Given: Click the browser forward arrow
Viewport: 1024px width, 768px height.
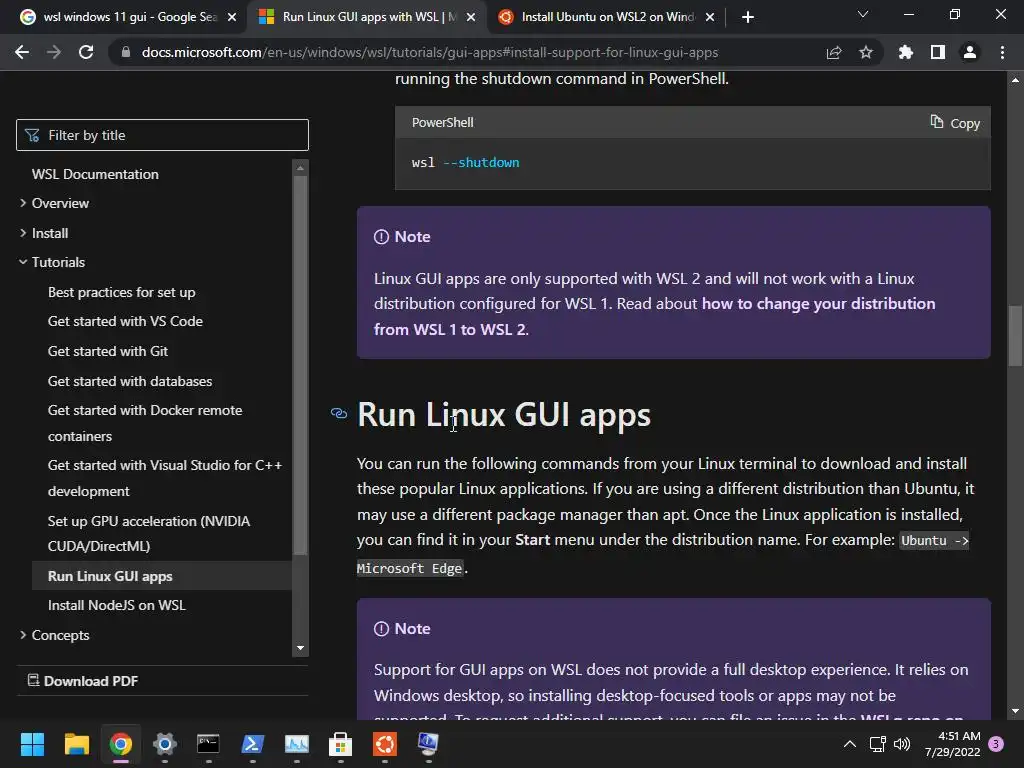Looking at the screenshot, I should (x=54, y=52).
